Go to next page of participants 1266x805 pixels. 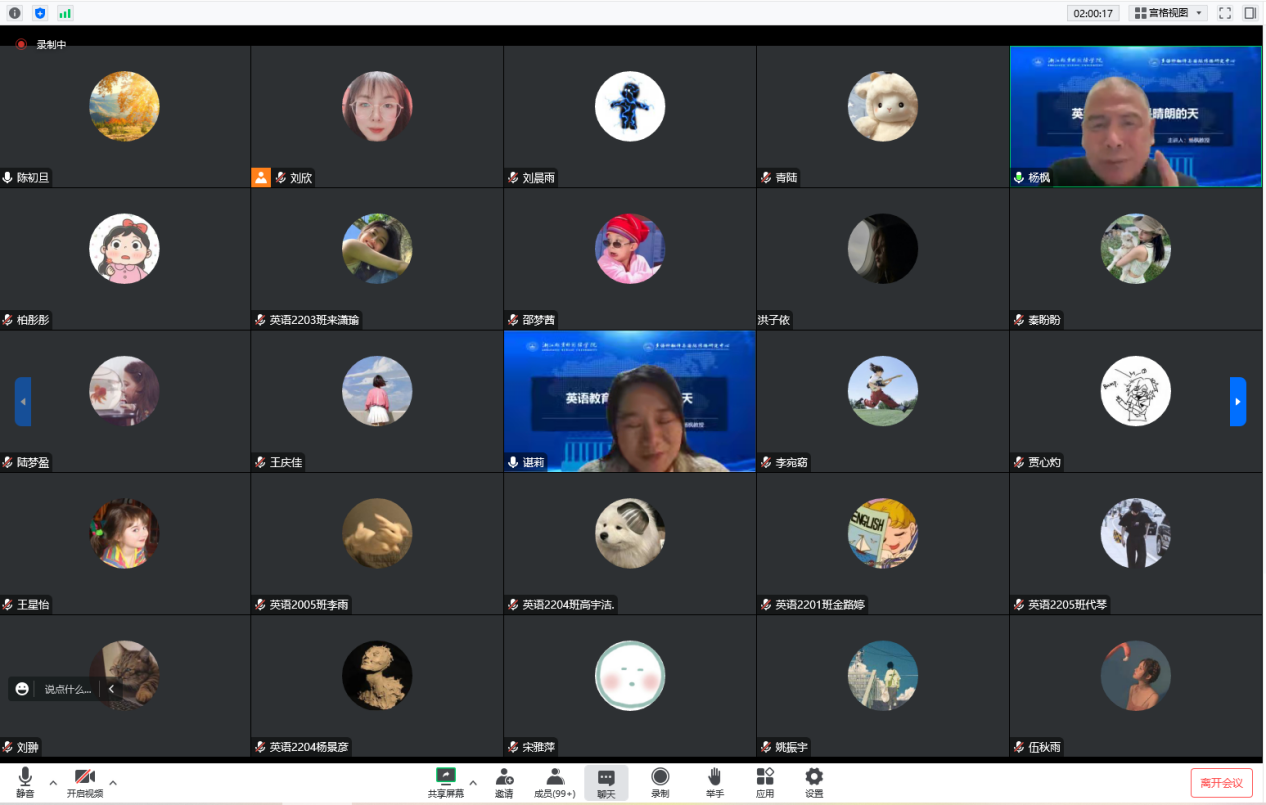tap(1237, 401)
